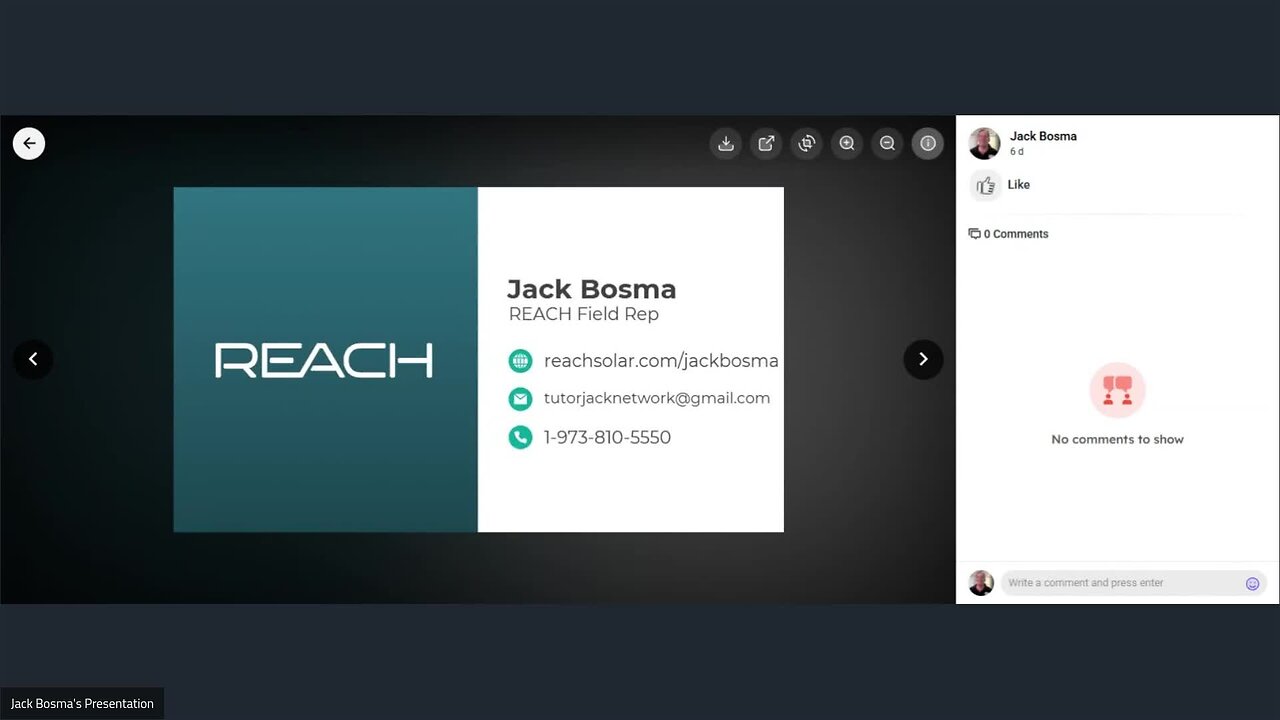Zoom in on the image
Viewport: 1280px width, 720px height.
point(847,143)
